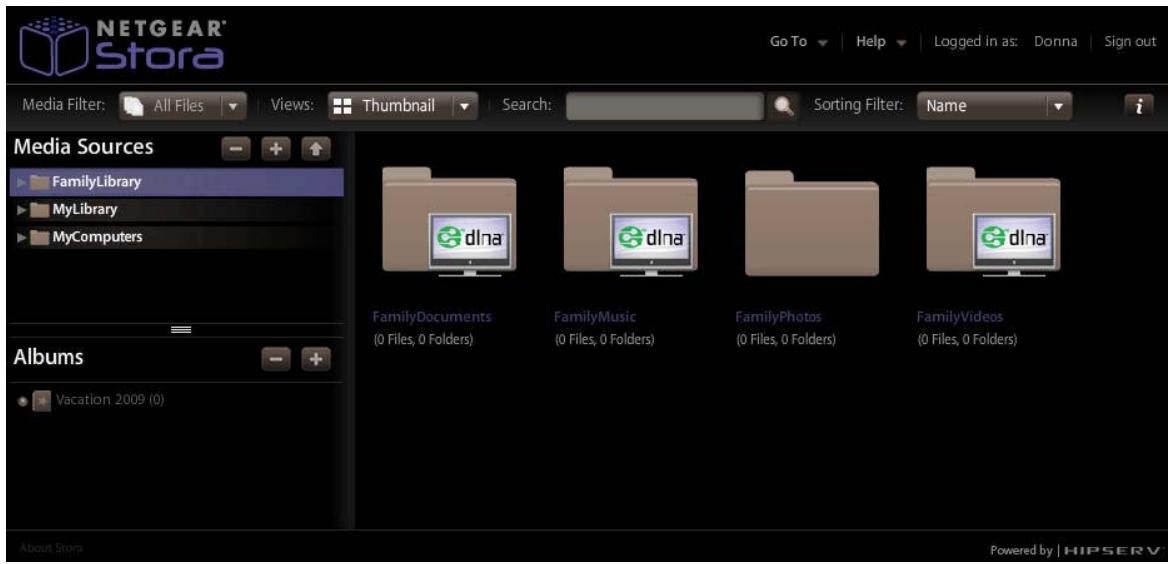Add a Media Source with plus button

pyautogui.click(x=275, y=149)
